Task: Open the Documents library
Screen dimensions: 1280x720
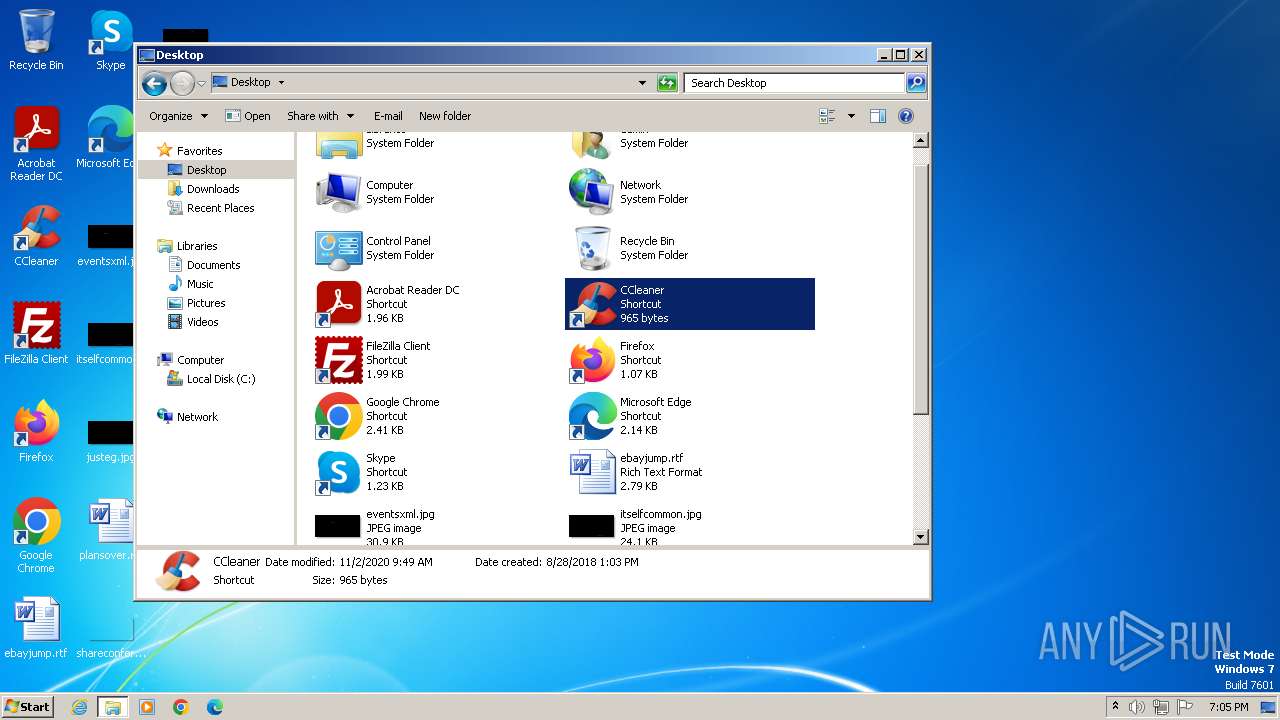Action: coord(213,265)
